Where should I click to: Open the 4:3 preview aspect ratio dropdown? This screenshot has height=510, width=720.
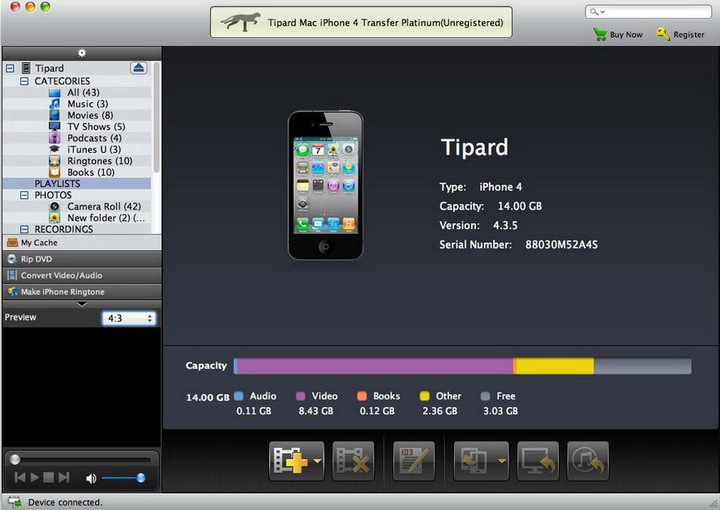pos(129,318)
